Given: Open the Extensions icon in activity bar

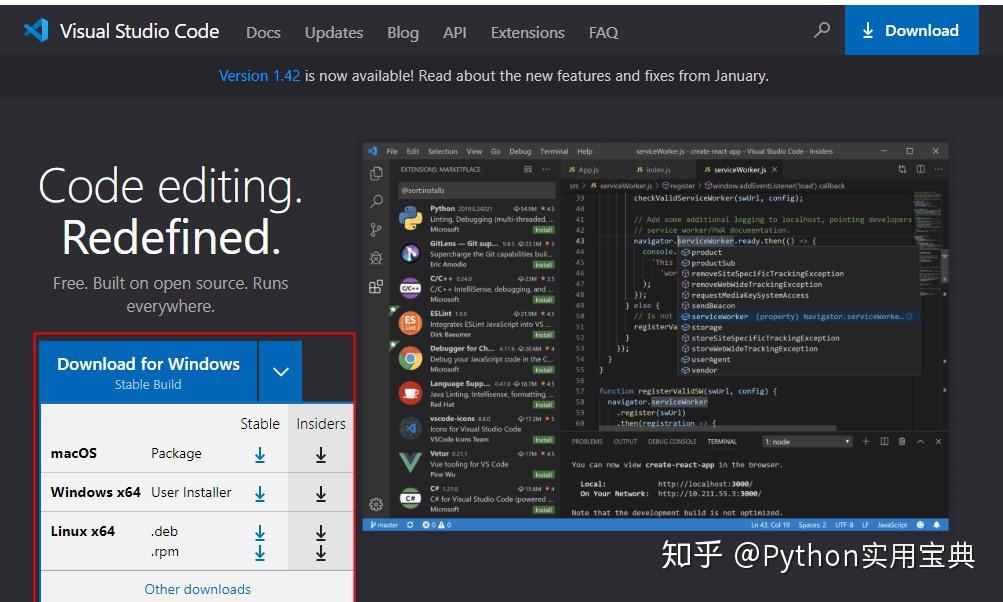Looking at the screenshot, I should pos(376,287).
